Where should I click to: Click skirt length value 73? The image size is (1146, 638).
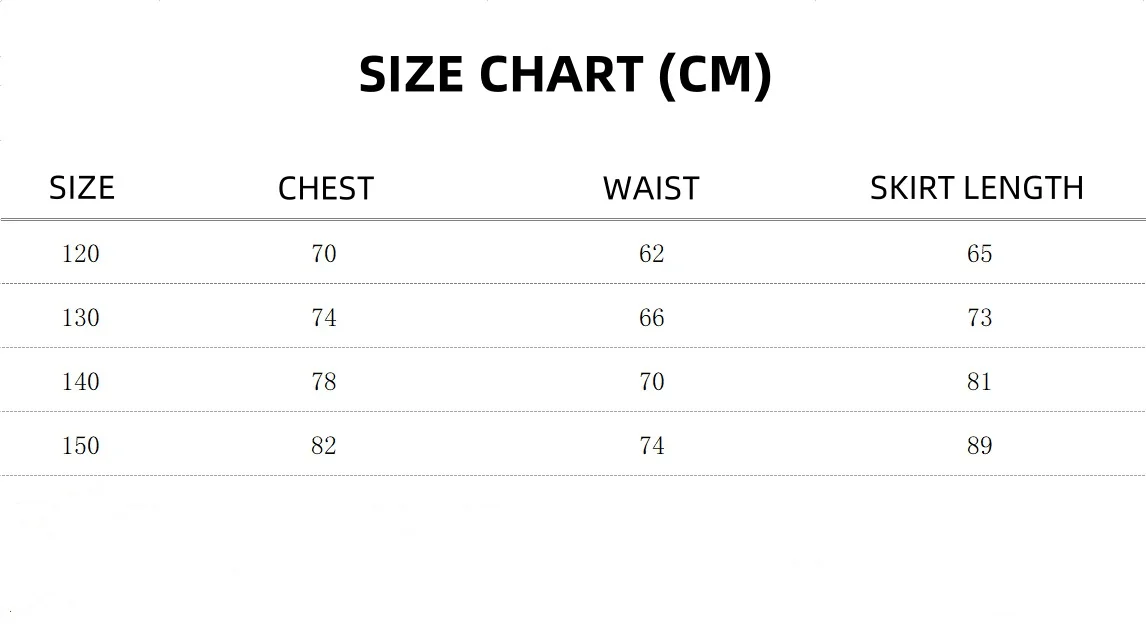pos(979,317)
